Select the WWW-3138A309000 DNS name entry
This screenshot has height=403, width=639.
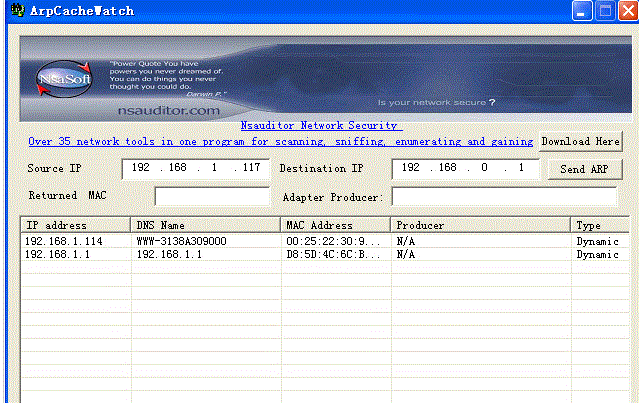coord(181,242)
